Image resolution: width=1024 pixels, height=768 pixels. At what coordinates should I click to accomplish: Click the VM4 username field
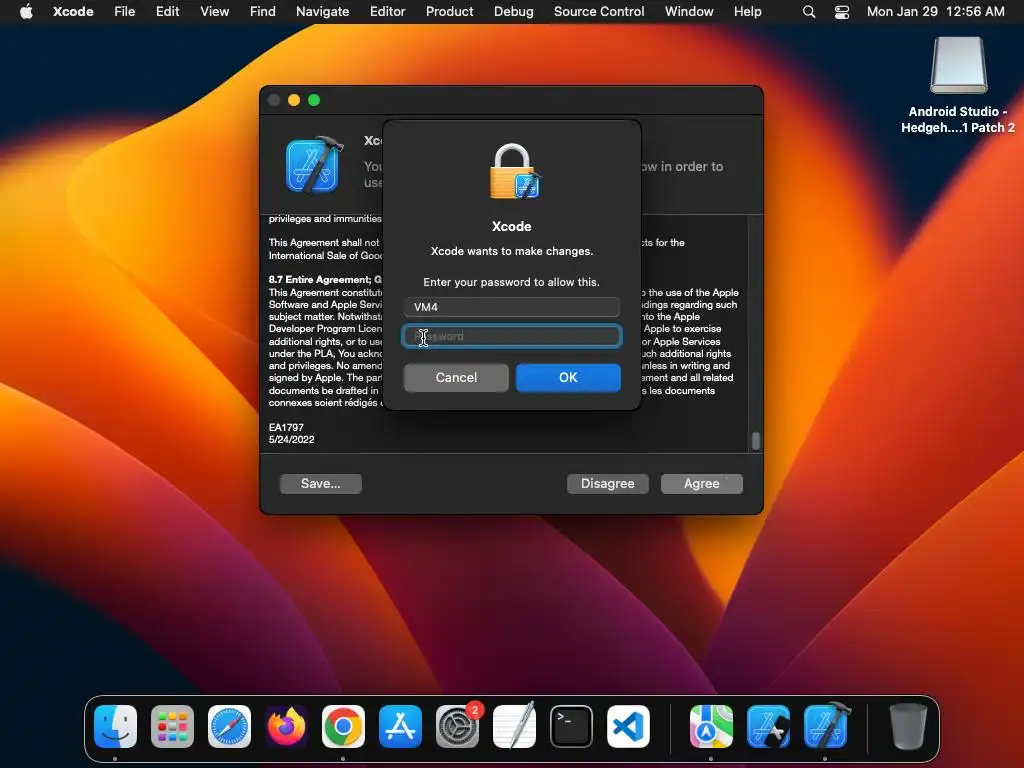[x=511, y=307]
